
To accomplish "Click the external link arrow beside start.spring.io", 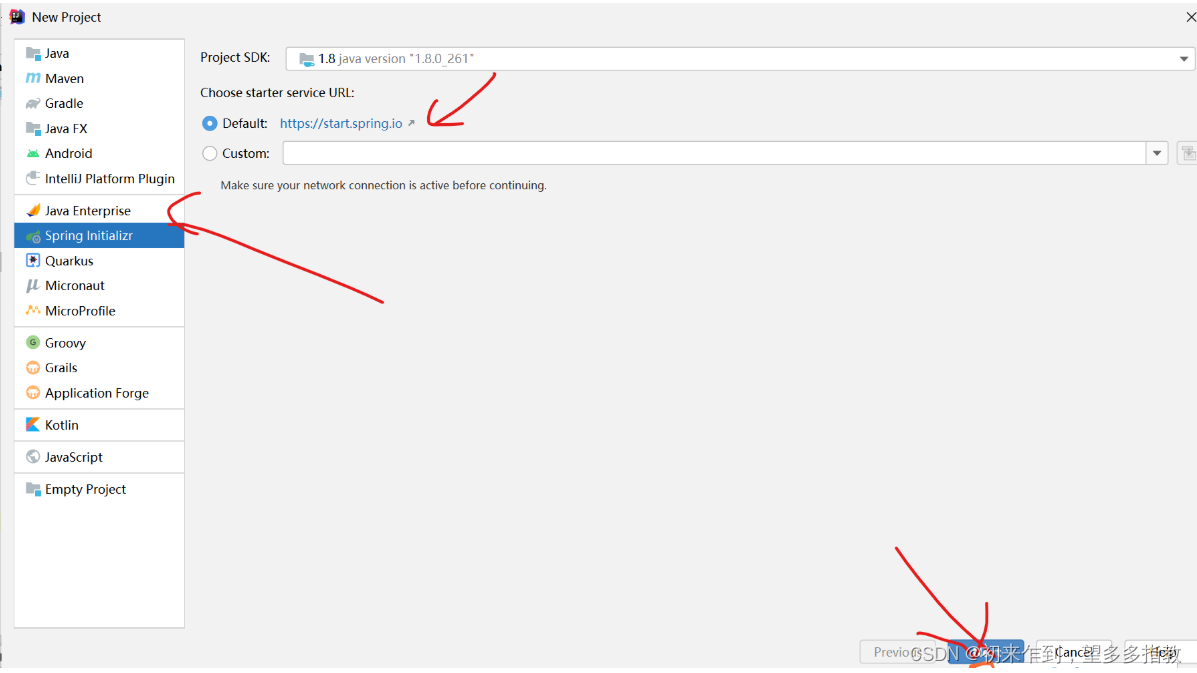I will coord(411,123).
